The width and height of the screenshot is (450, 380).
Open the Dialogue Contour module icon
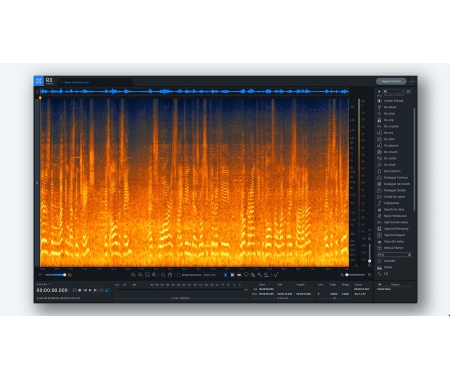[379, 178]
